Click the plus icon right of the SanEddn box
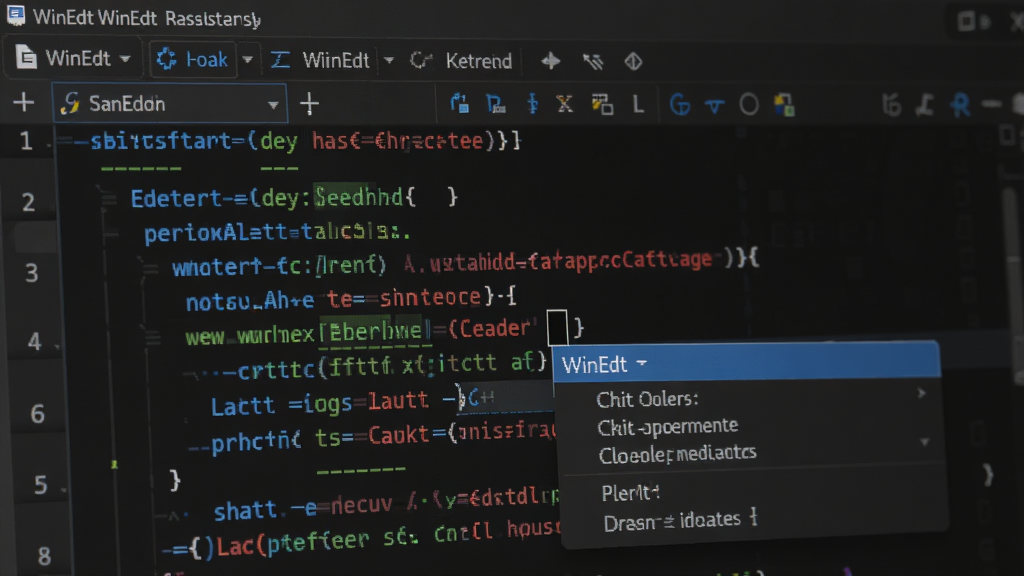1024x576 pixels. tap(310, 104)
